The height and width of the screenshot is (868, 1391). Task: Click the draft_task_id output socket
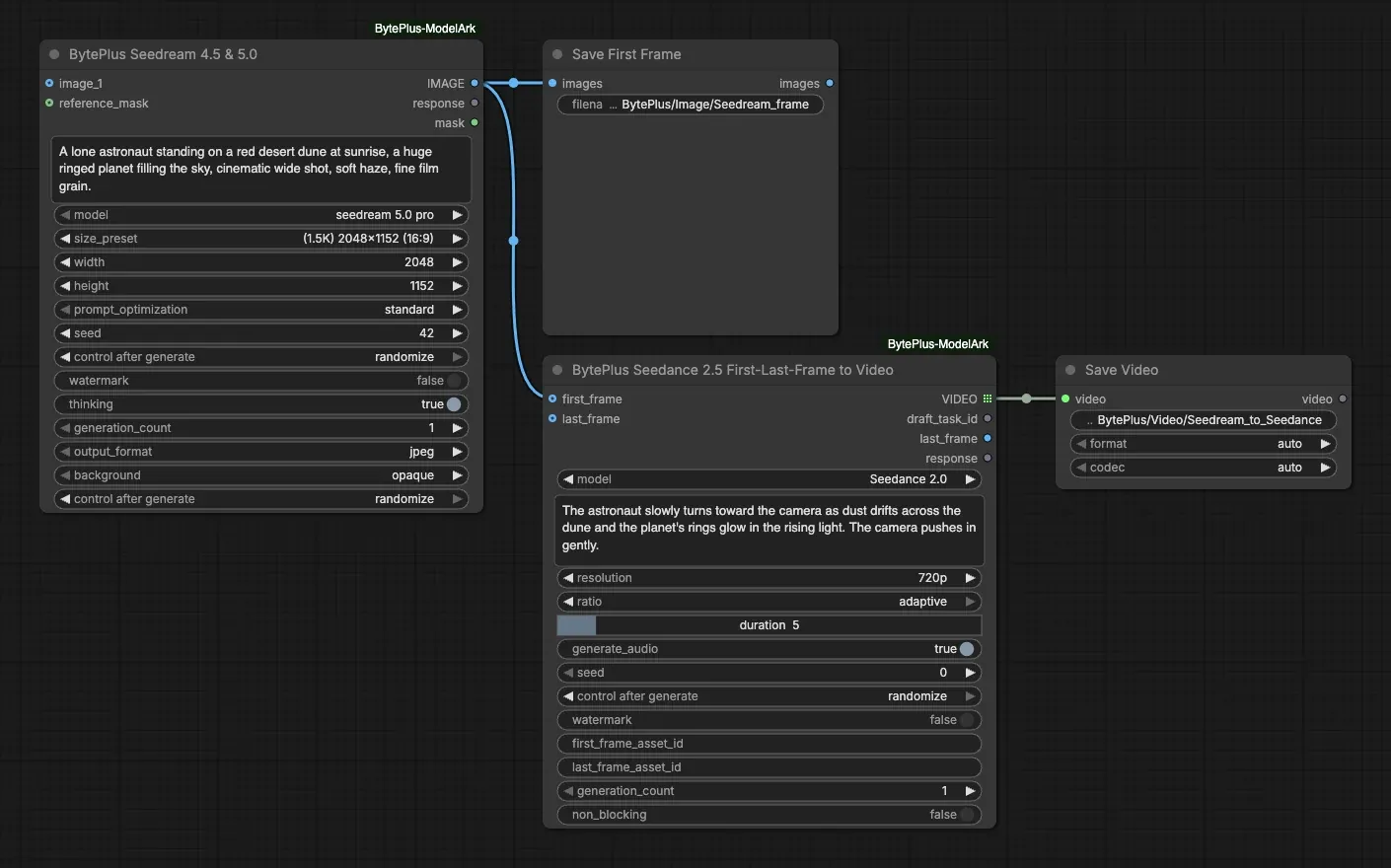988,419
